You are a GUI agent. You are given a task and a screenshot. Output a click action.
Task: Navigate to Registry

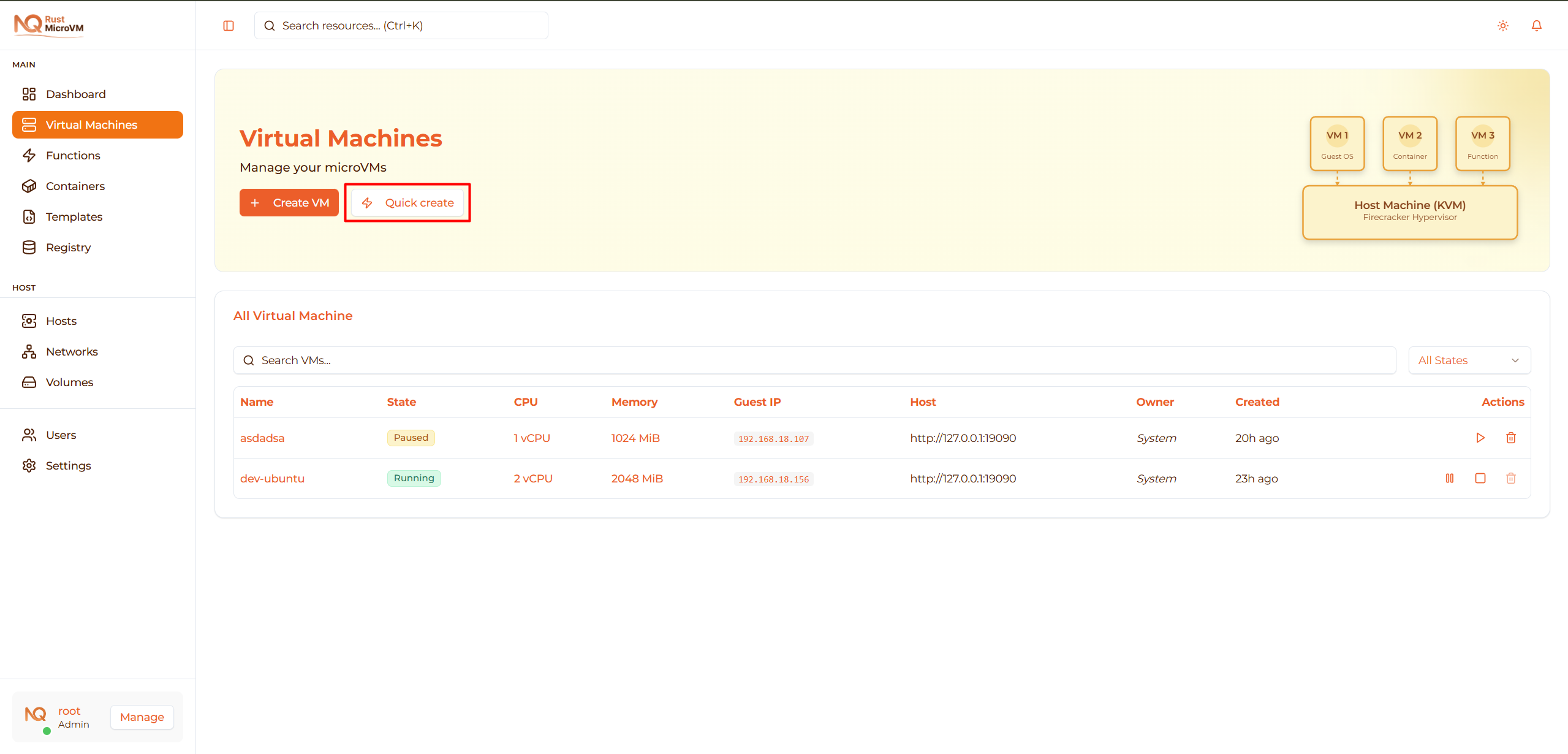(68, 248)
